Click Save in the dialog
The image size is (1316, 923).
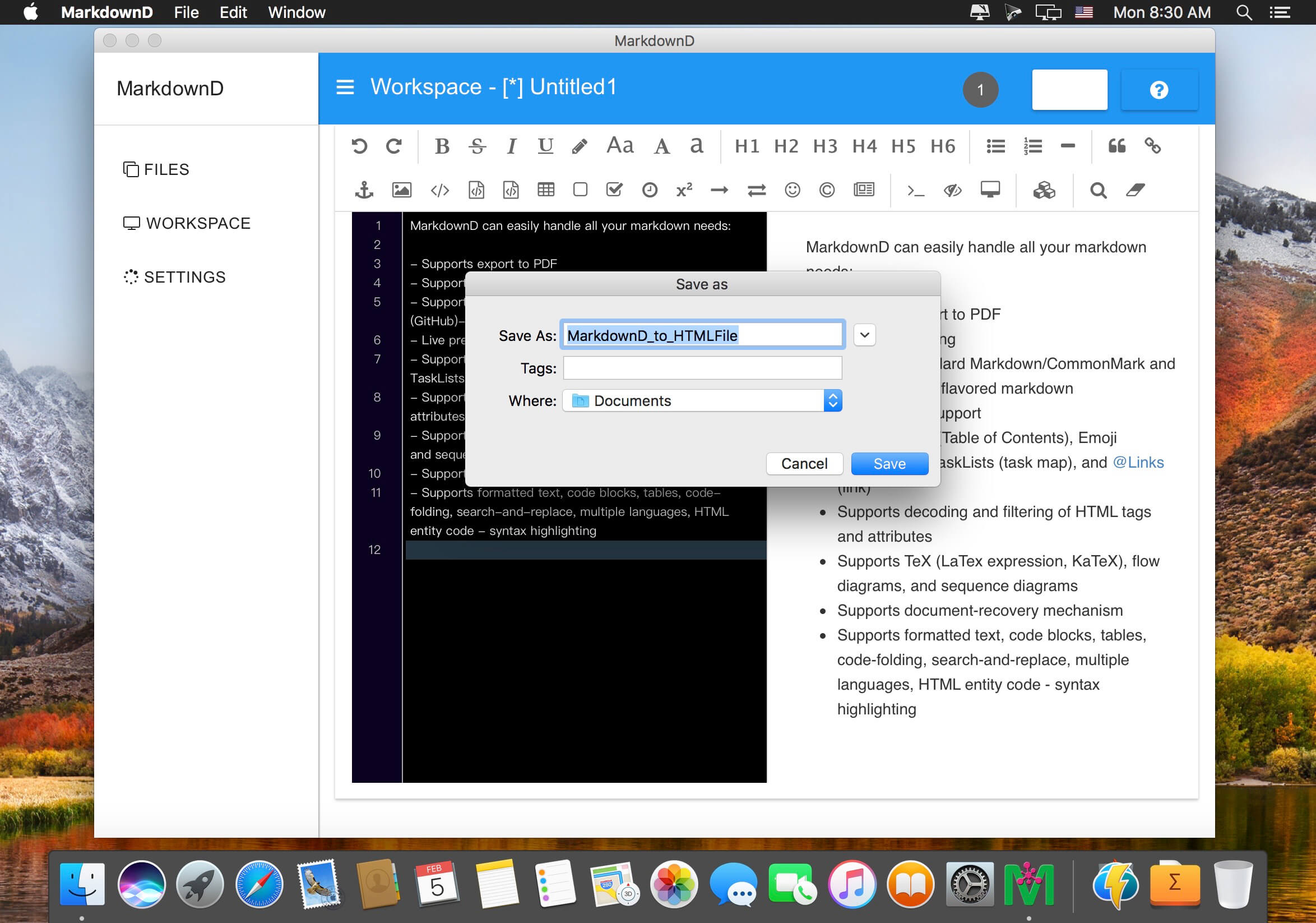(889, 463)
